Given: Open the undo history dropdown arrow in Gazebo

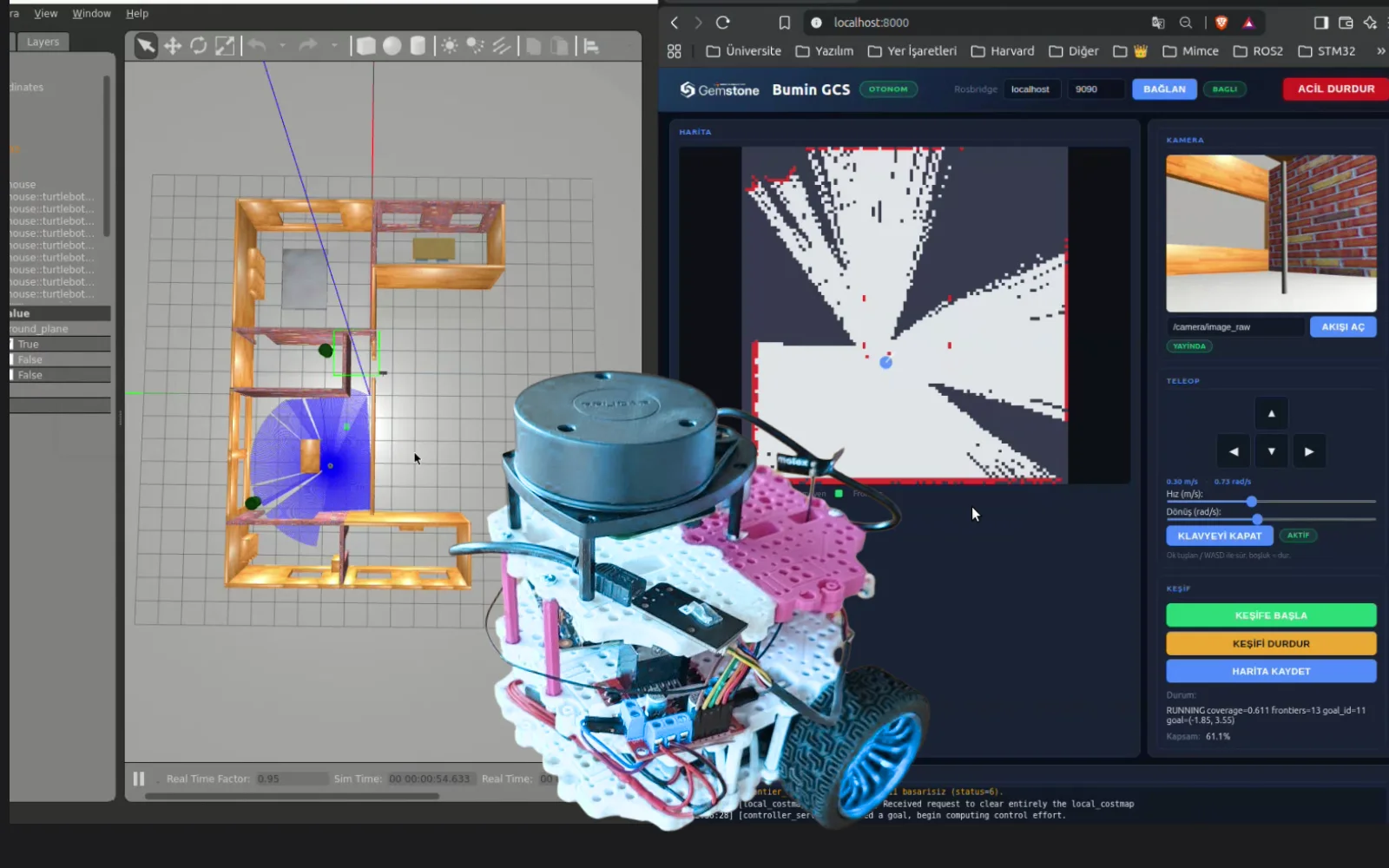Looking at the screenshot, I should [282, 45].
